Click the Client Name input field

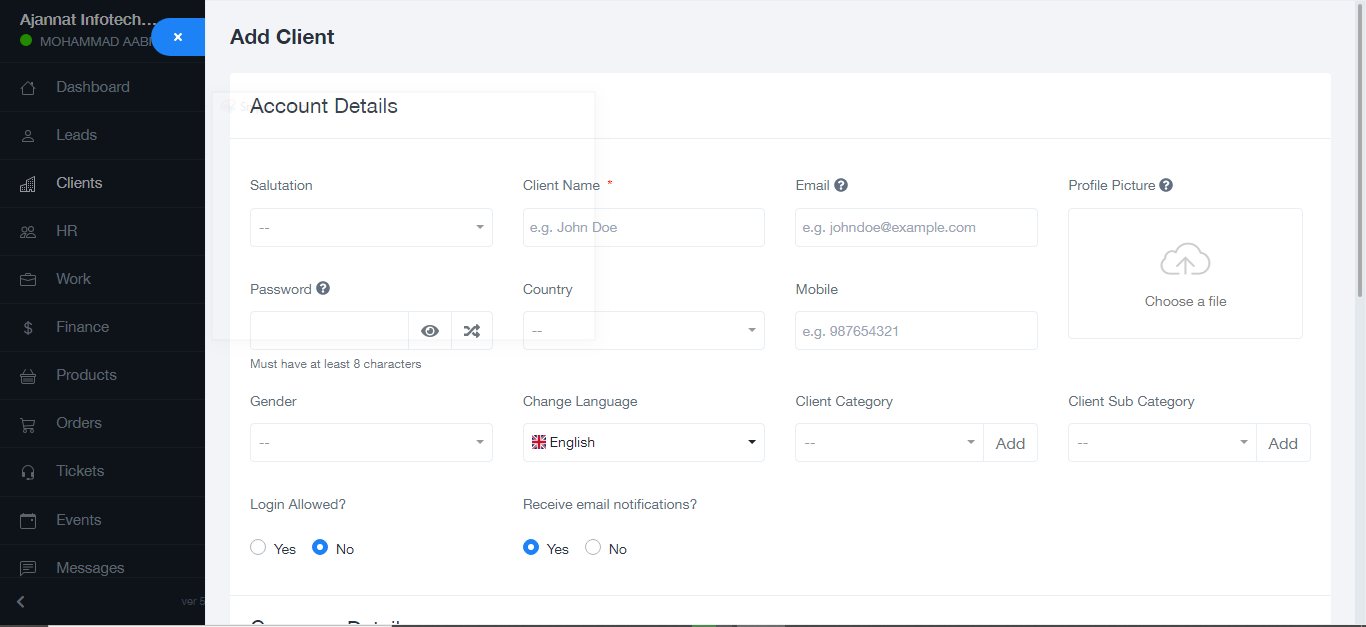(643, 228)
